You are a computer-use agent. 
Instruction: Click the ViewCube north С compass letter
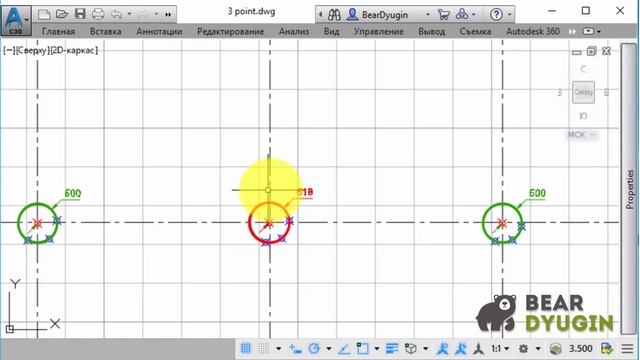(x=583, y=69)
